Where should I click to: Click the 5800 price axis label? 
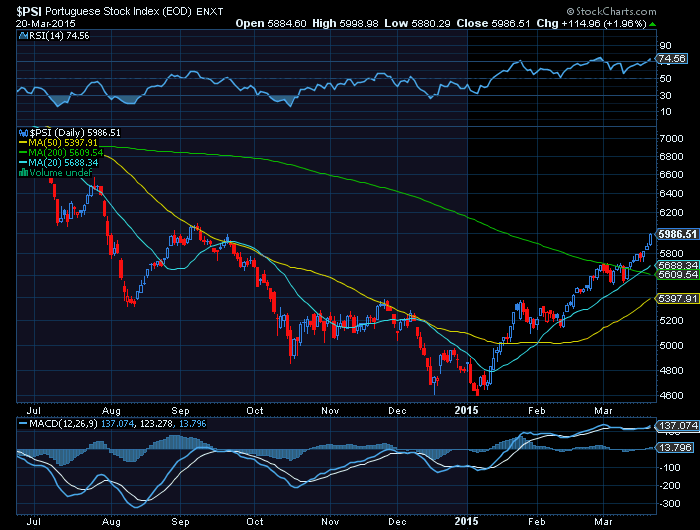click(x=671, y=254)
